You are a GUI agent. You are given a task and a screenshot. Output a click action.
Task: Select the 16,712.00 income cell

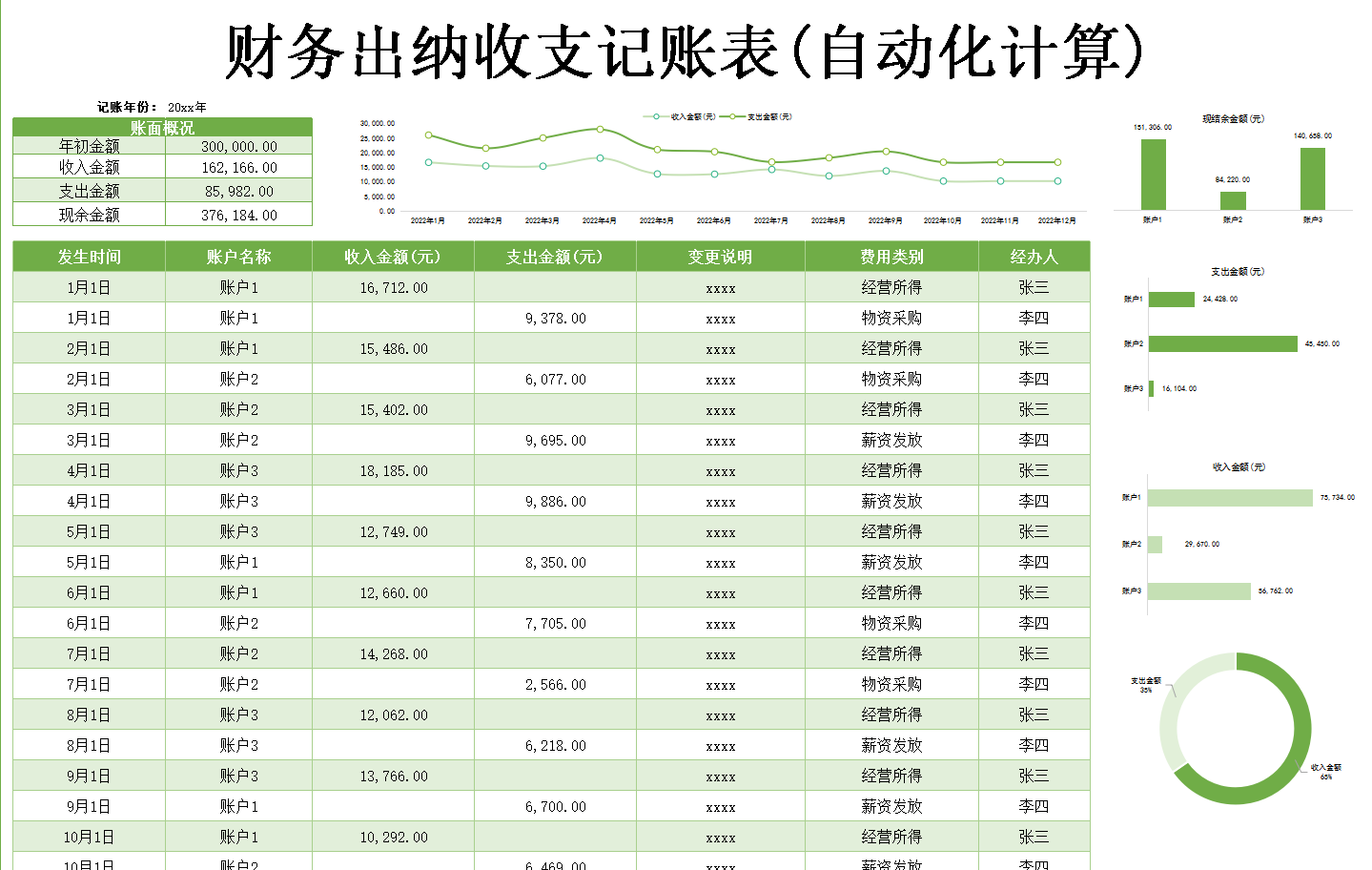pos(393,287)
